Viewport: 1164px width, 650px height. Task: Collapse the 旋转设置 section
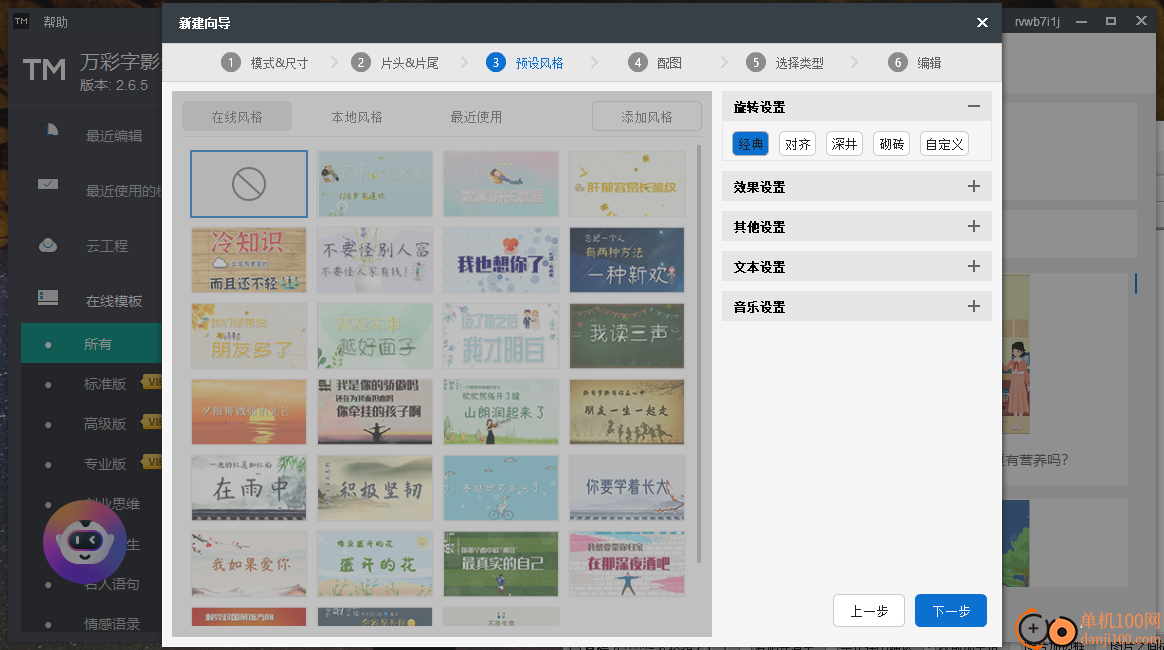pyautogui.click(x=974, y=107)
